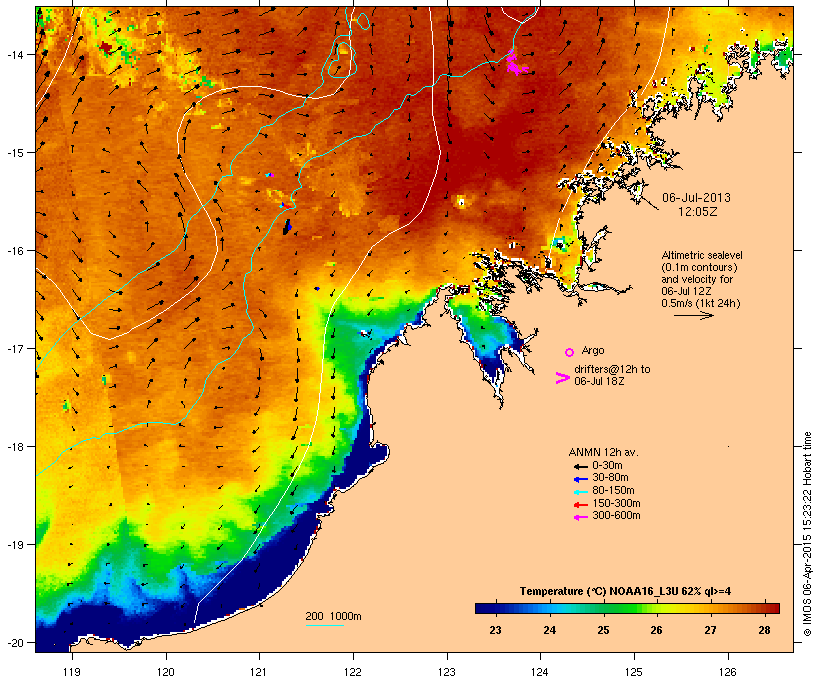Click the ANMN 12h av. heading
Viewport: 820px width, 680px height.
pos(603,452)
